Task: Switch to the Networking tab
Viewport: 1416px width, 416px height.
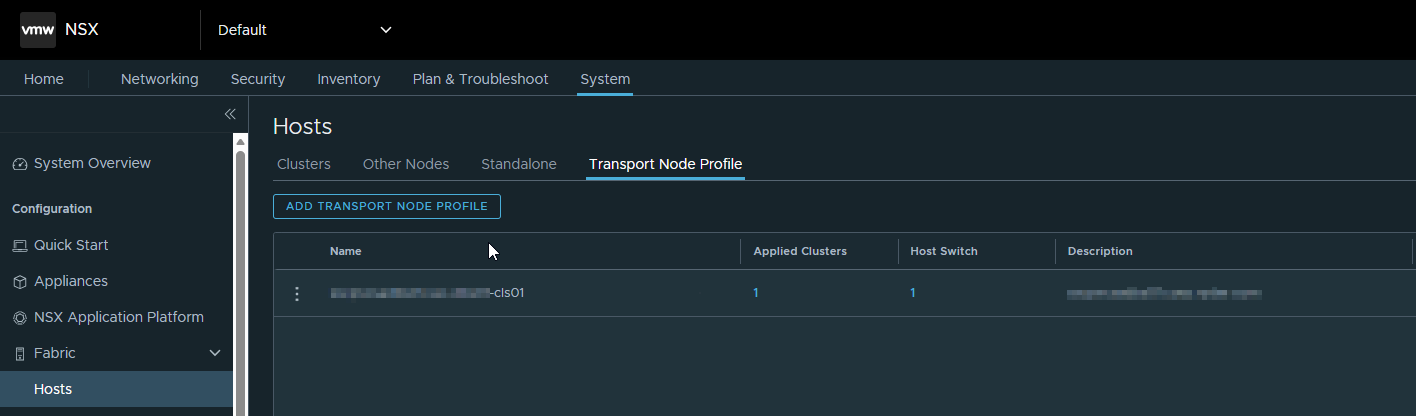Action: pyautogui.click(x=159, y=79)
